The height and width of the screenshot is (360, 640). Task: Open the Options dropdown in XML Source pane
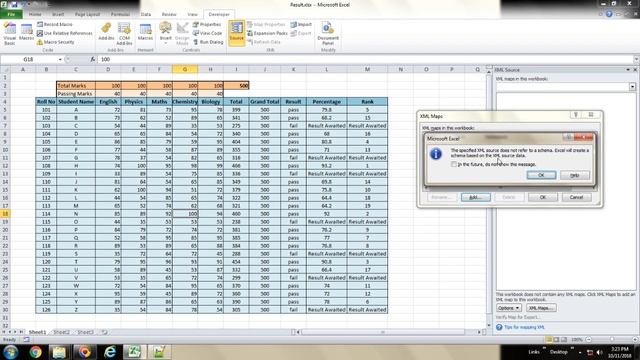click(x=509, y=308)
